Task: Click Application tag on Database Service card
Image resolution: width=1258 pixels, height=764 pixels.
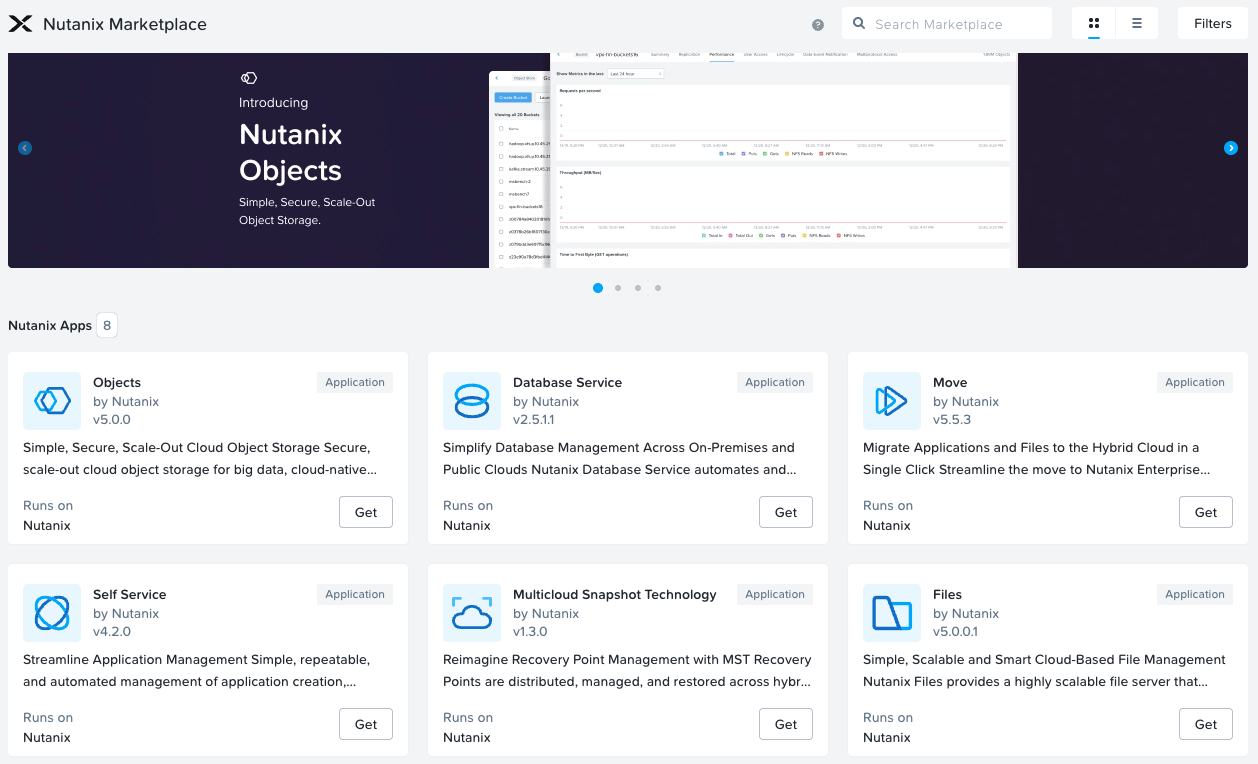Action: (x=775, y=382)
